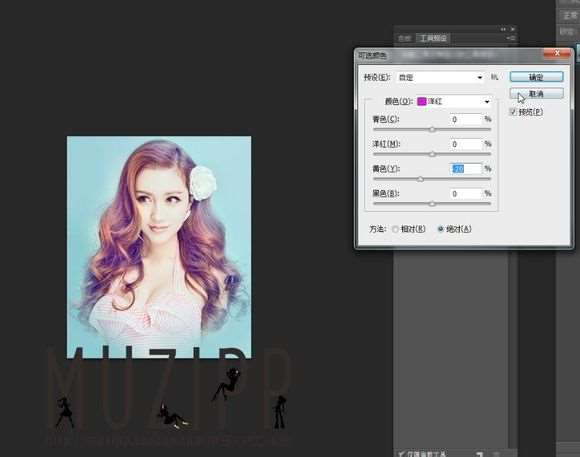Focus the 黑色(B) black percentage field
This screenshot has width=580, height=457.
coord(466,194)
